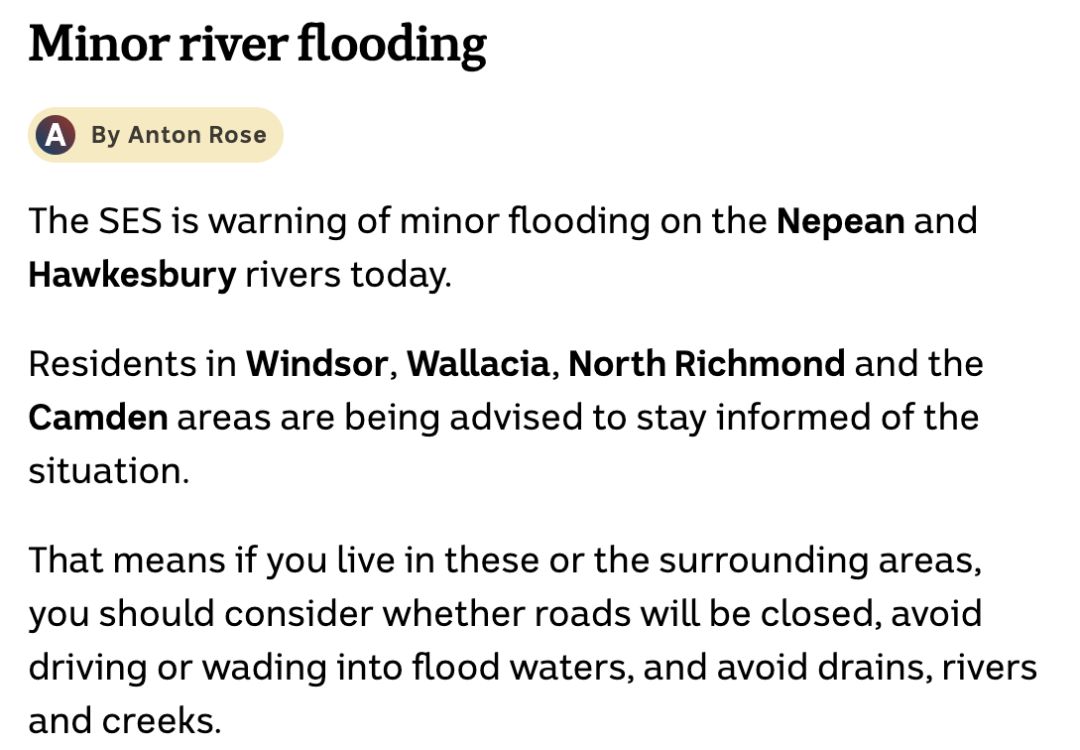Click the words 'avoid drains, rivers'
This screenshot has width=1080, height=750.
click(877, 668)
